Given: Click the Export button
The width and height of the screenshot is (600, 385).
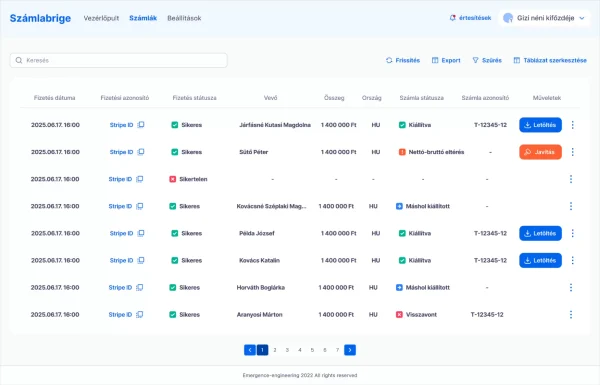Looking at the screenshot, I should 446,60.
